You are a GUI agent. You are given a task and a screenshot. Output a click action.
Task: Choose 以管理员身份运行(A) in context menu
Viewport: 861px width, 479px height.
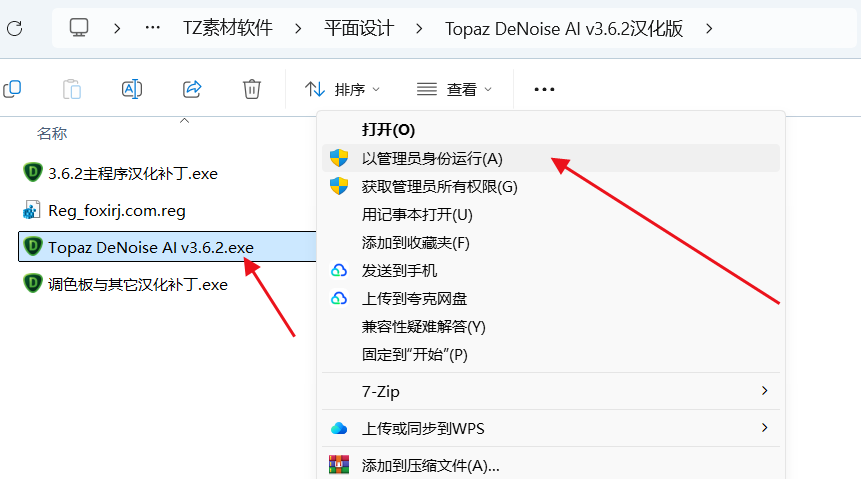551,158
